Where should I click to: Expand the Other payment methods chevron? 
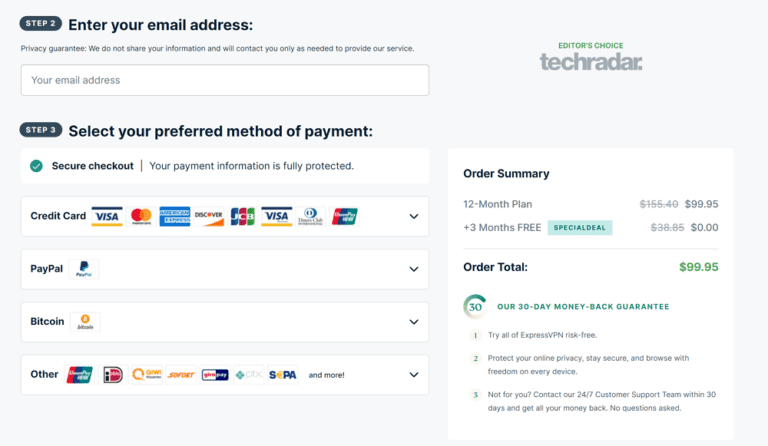414,375
